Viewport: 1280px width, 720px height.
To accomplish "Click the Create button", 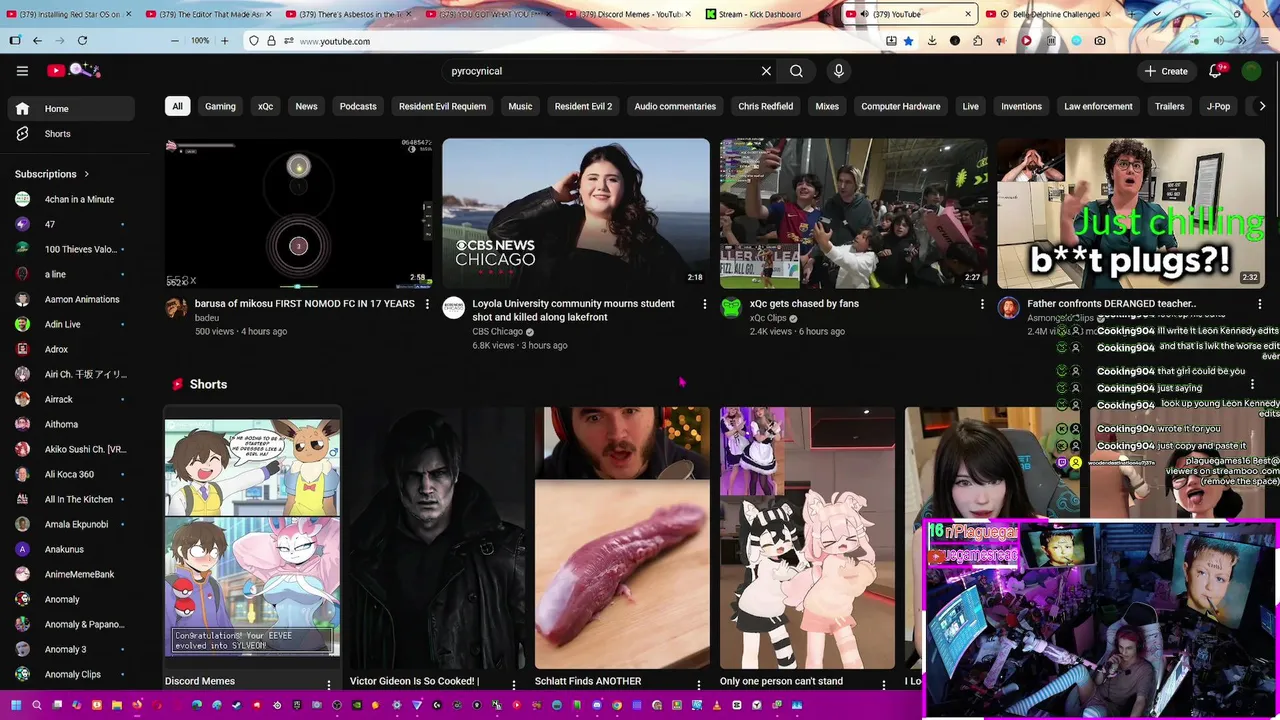I will pyautogui.click(x=1167, y=71).
